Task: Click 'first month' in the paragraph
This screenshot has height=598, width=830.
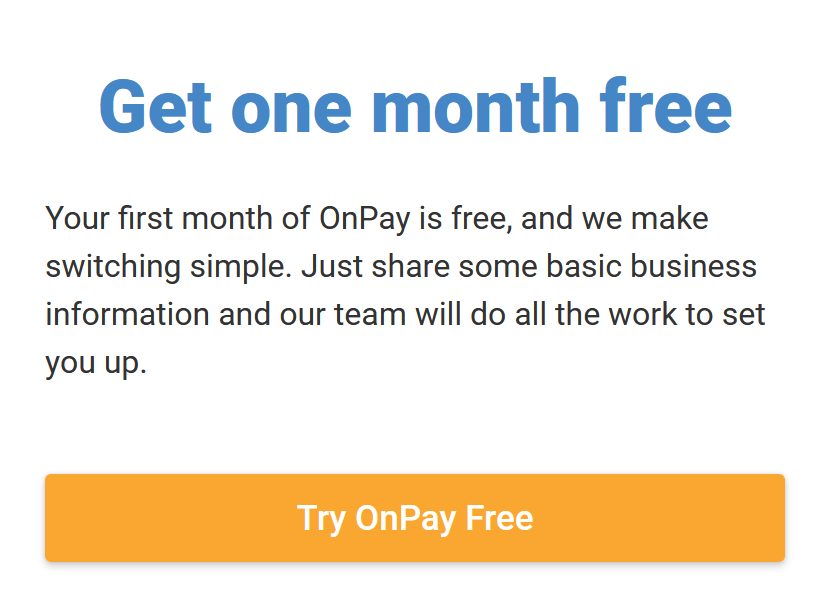Action: (195, 218)
